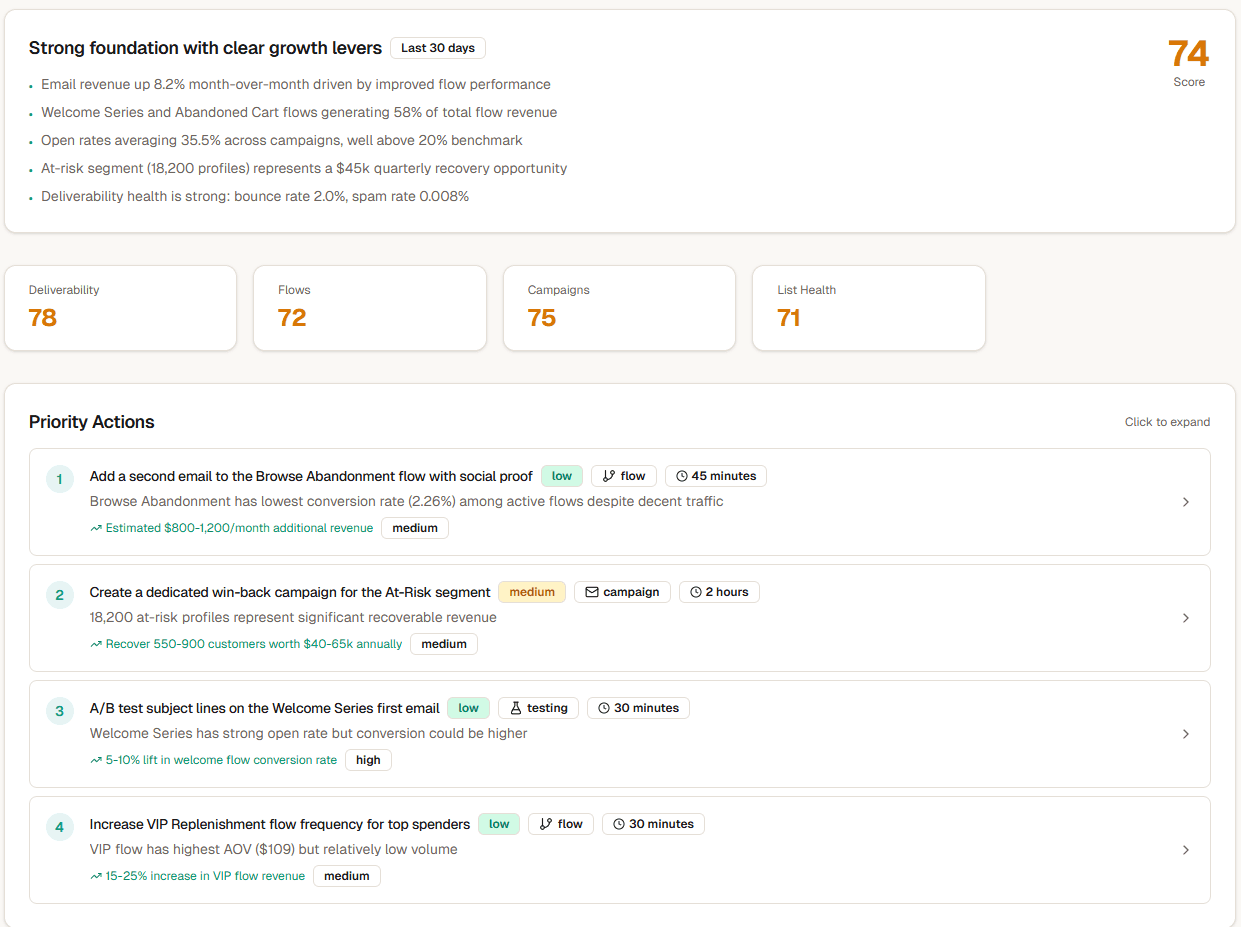Click the high confidence badge under A/B test action
The height and width of the screenshot is (927, 1241).
[x=368, y=759]
